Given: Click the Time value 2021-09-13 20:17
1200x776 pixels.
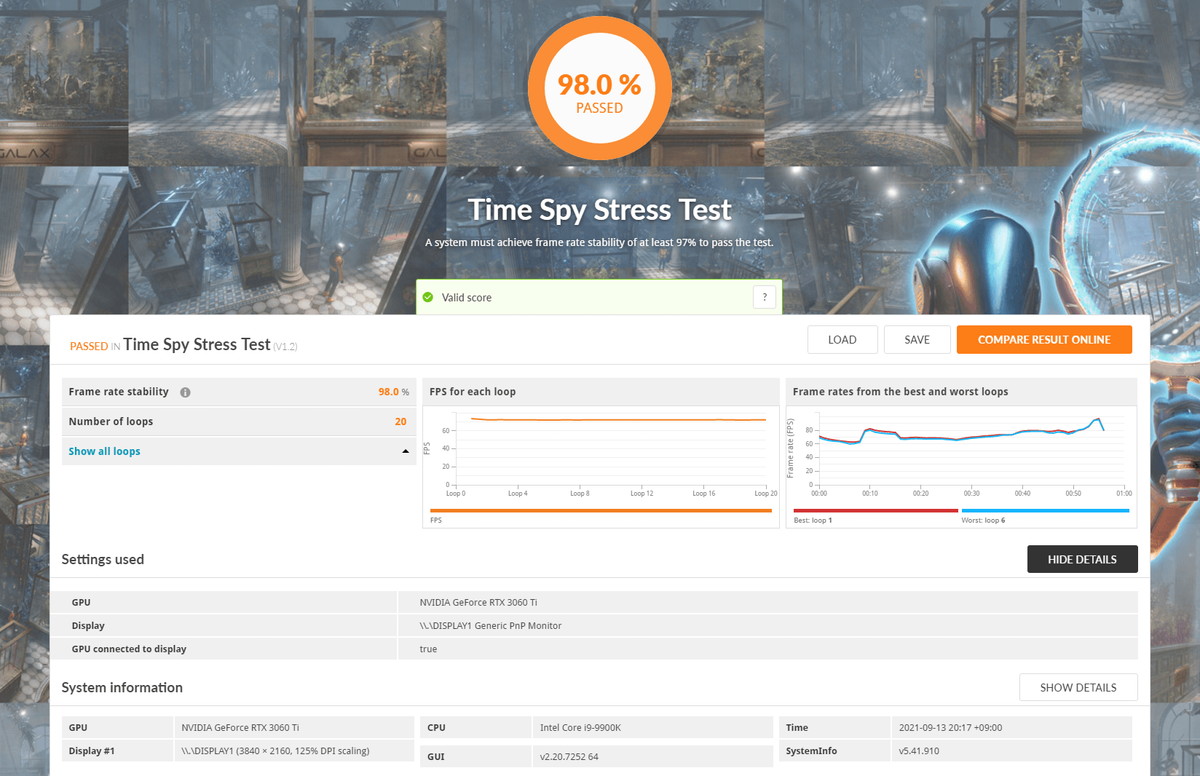Looking at the screenshot, I should [950, 727].
